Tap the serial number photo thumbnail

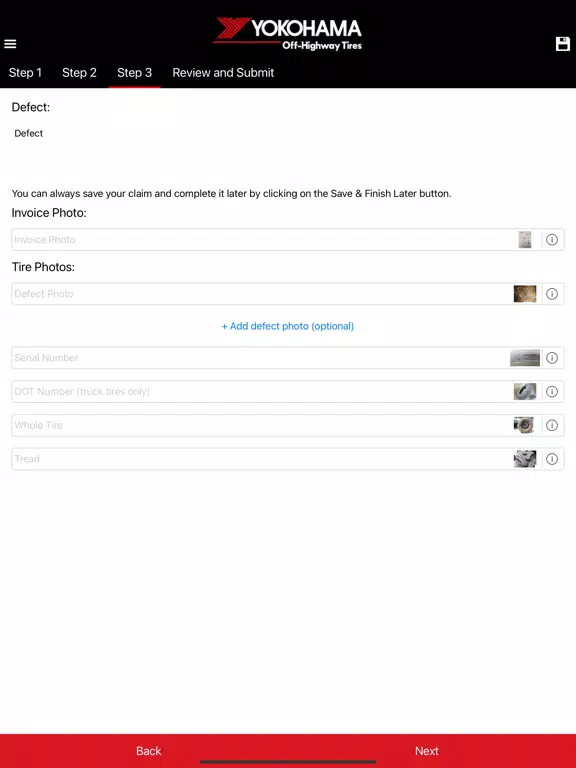[x=525, y=358]
